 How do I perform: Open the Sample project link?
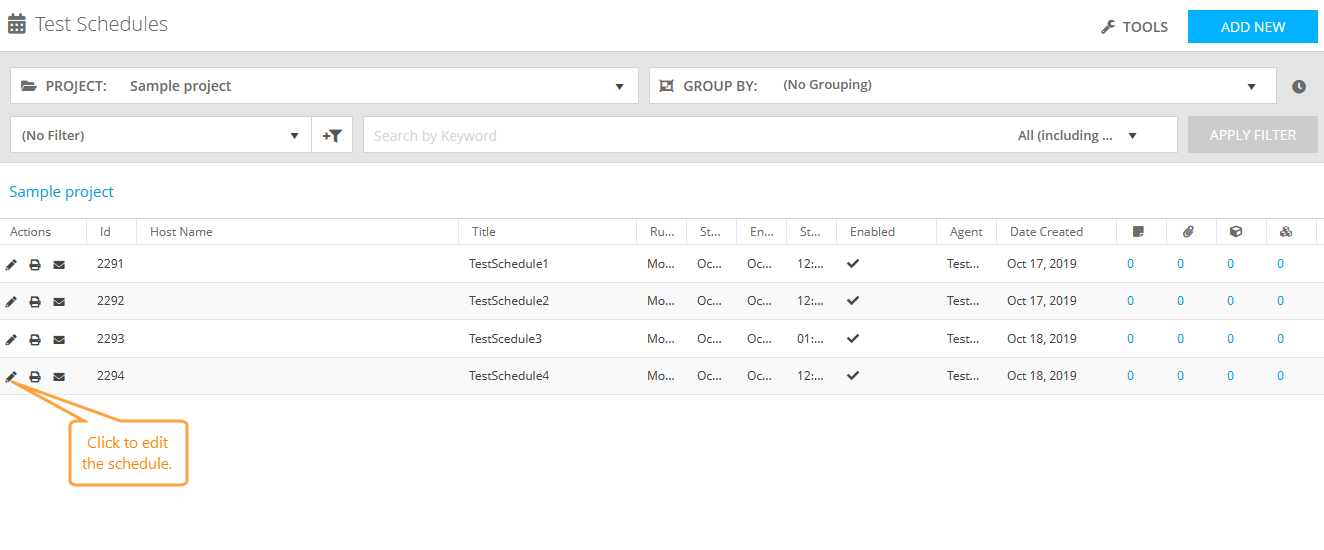tap(62, 192)
